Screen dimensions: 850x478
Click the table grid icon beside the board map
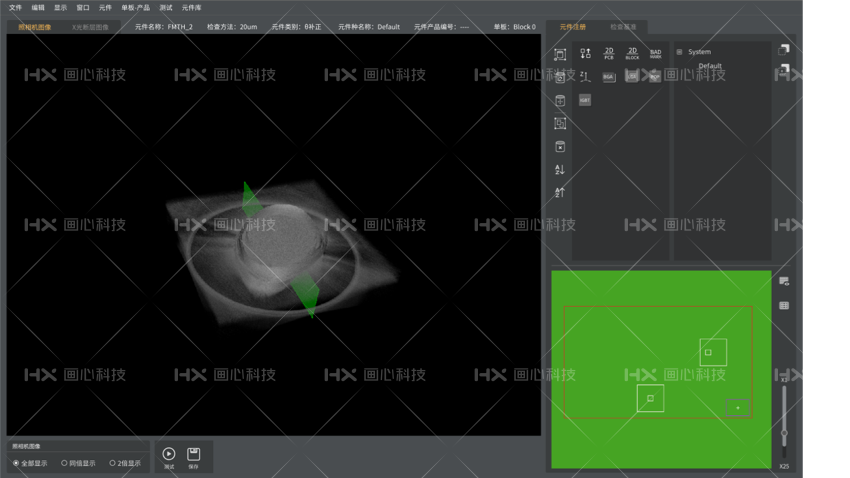point(784,306)
